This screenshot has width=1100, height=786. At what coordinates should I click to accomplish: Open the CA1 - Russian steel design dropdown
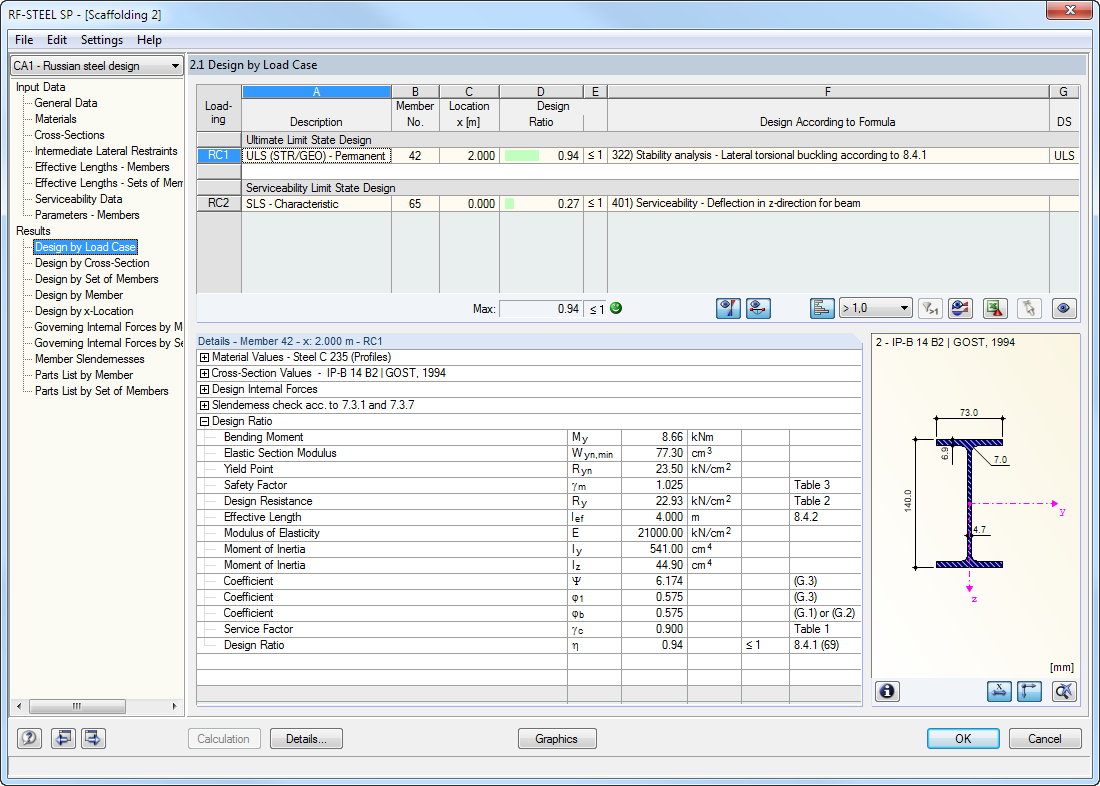(97, 66)
